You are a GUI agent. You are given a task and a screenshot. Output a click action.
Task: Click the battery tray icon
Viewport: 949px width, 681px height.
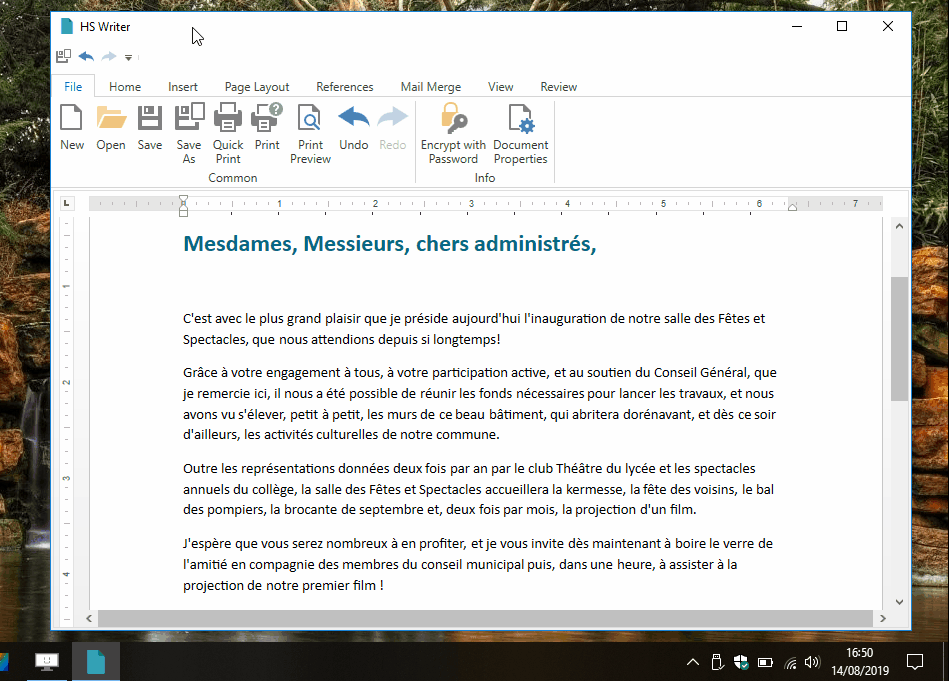pyautogui.click(x=765, y=662)
